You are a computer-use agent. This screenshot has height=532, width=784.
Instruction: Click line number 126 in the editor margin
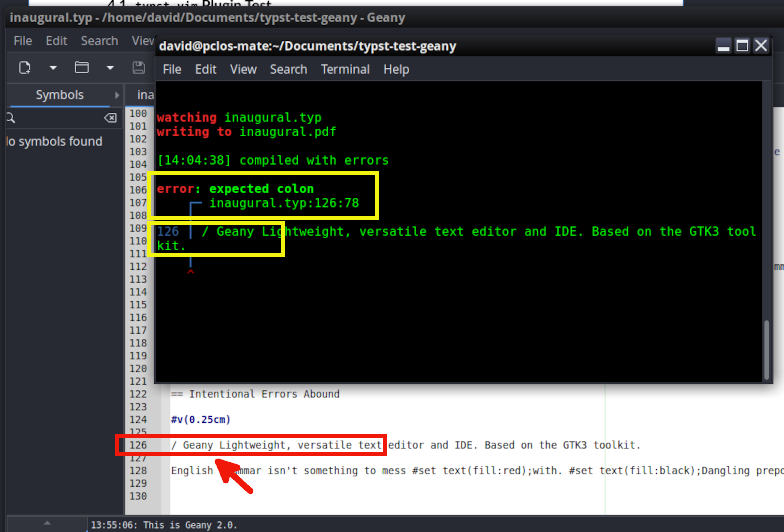click(x=138, y=446)
